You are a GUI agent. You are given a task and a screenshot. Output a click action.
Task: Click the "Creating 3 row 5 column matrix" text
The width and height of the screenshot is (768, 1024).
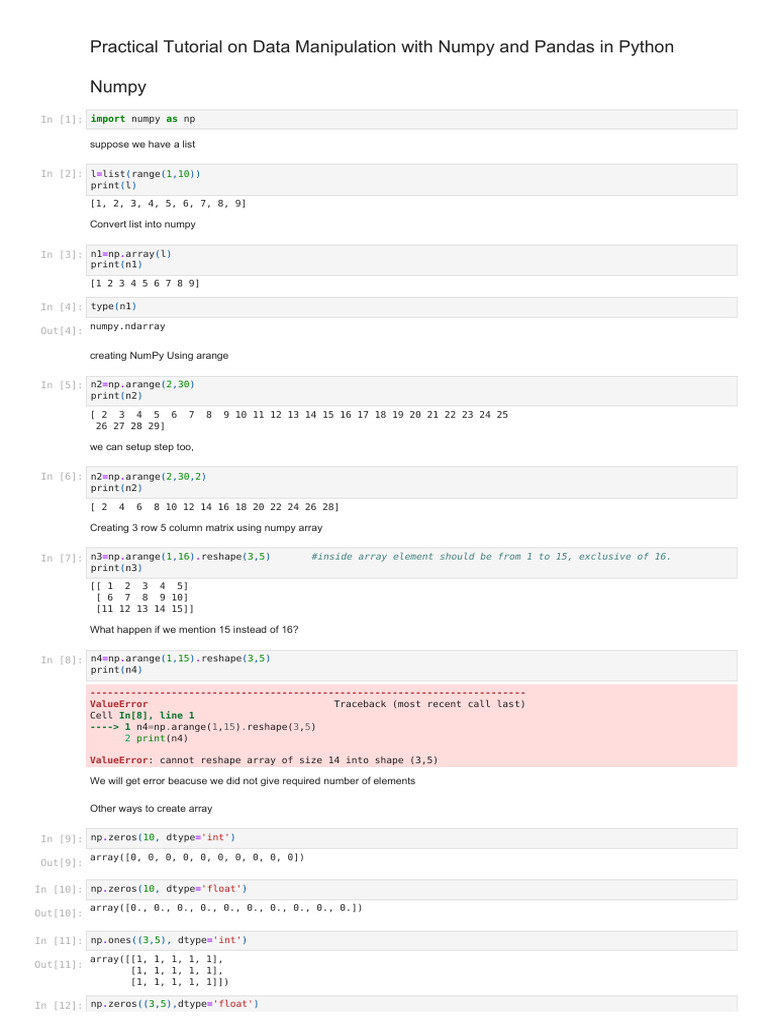pyautogui.click(x=206, y=528)
